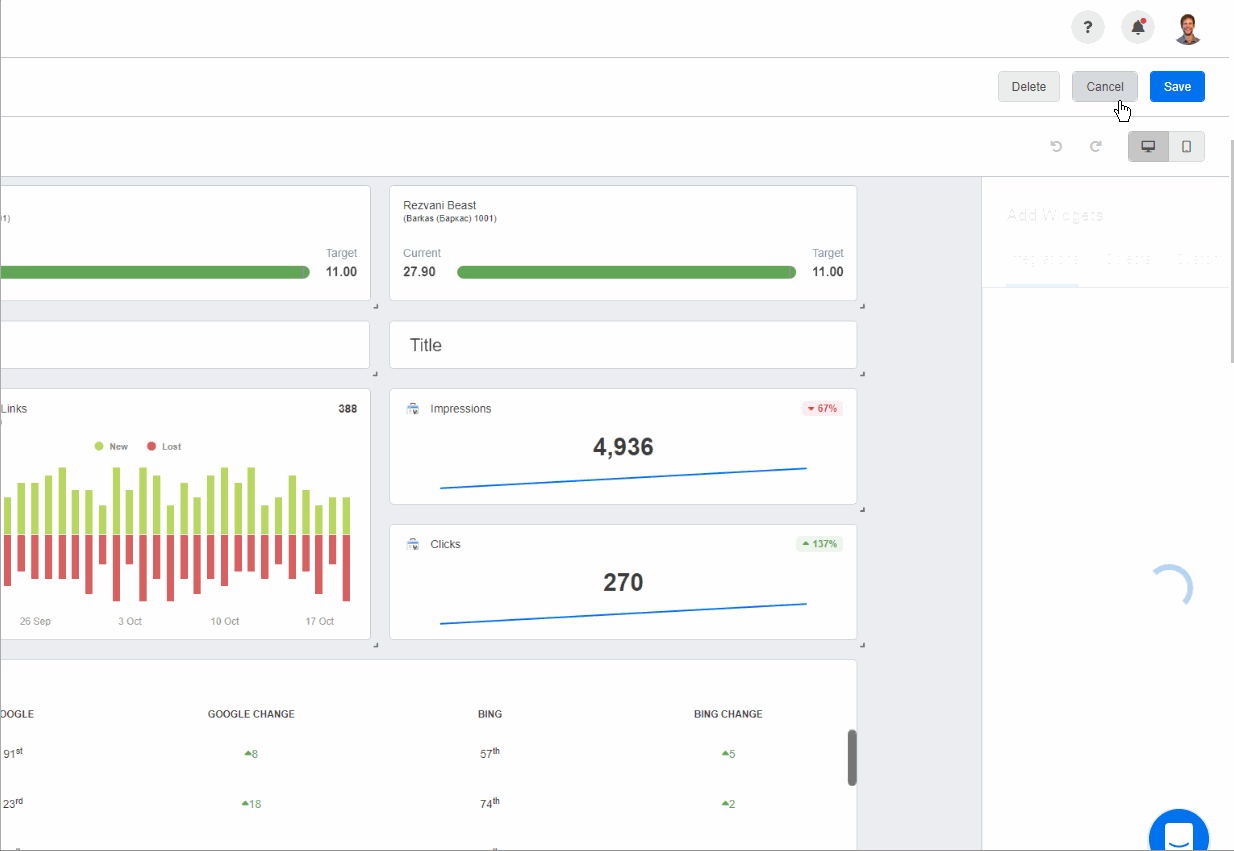
Task: Click the table's vertical scrollbar thumb
Action: click(x=852, y=757)
